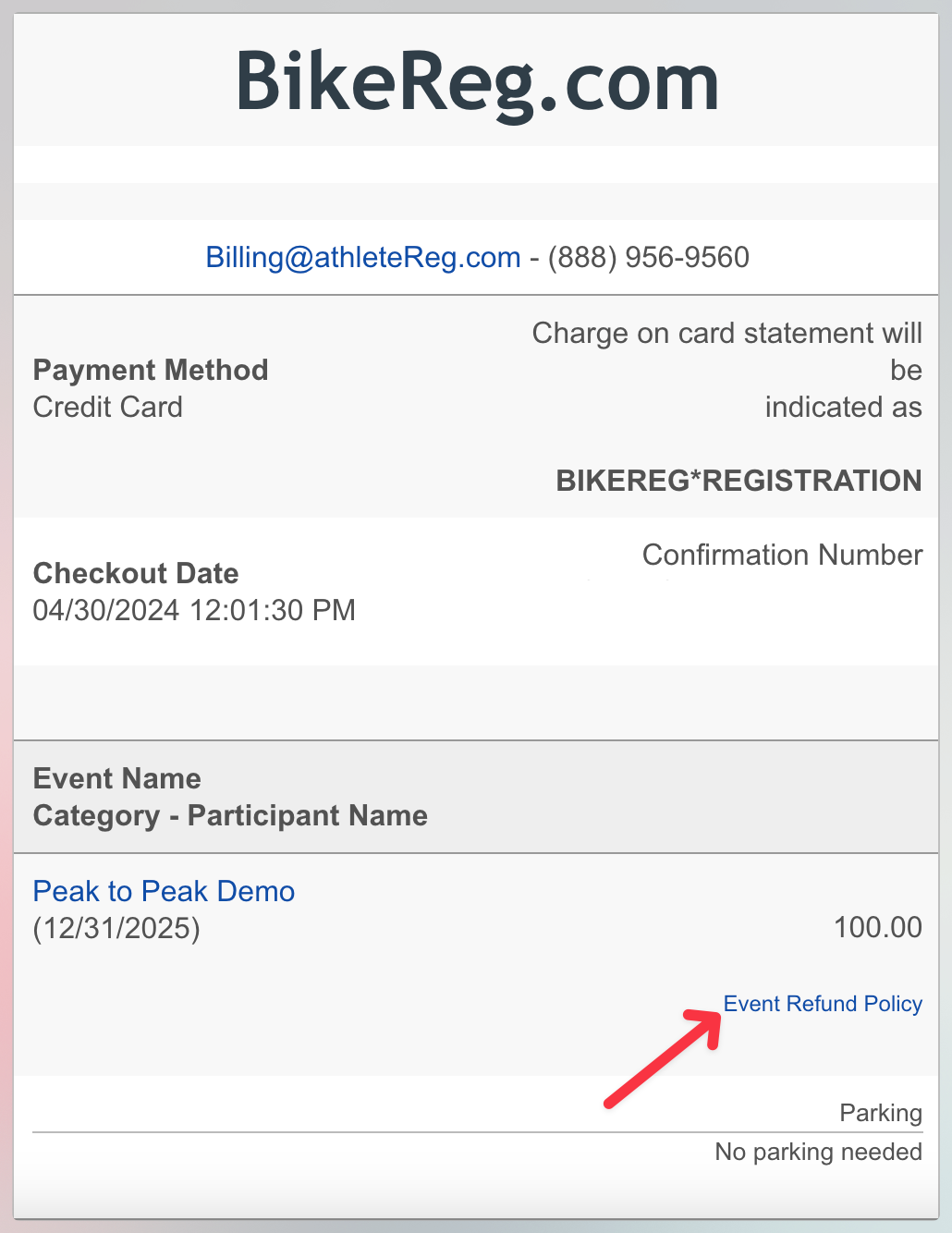Click the Credit Card payment text
This screenshot has height=1233, width=952.
point(108,407)
